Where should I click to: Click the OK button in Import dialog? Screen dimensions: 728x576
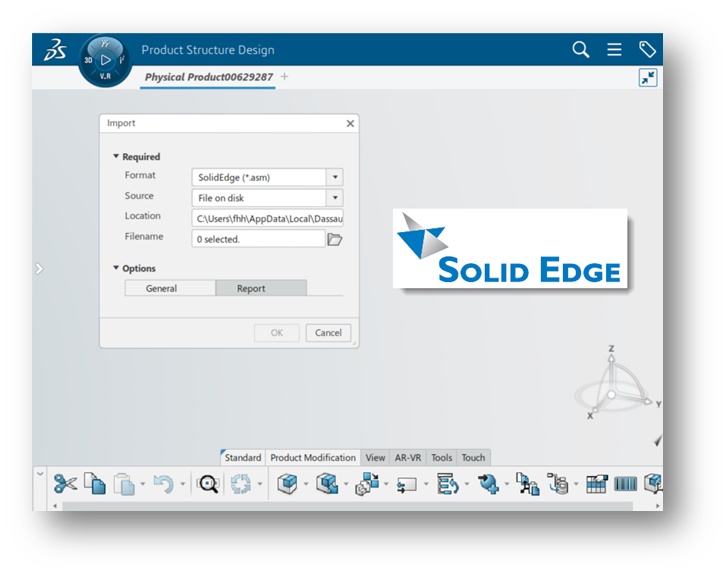point(277,333)
